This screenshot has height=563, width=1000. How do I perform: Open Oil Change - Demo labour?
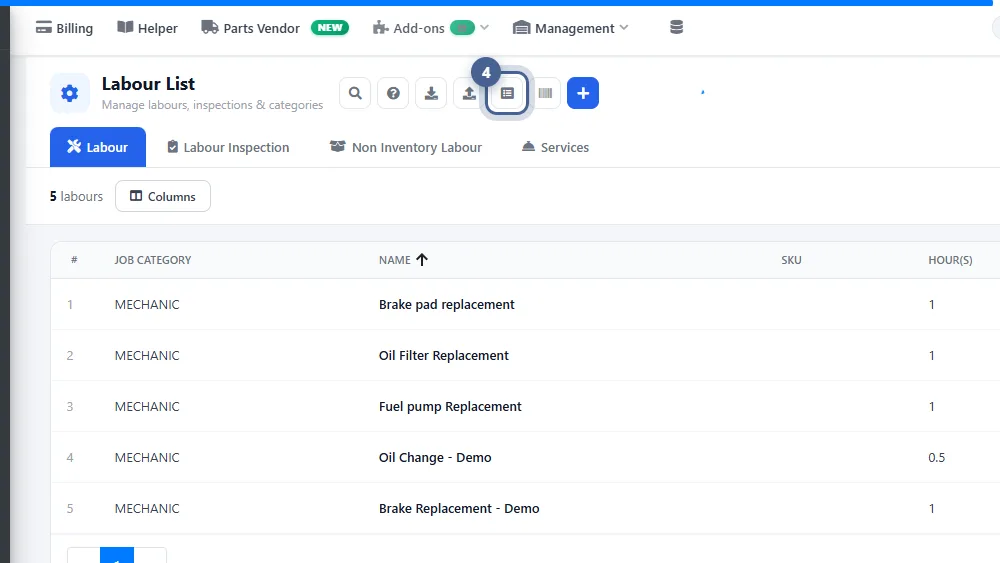(435, 458)
